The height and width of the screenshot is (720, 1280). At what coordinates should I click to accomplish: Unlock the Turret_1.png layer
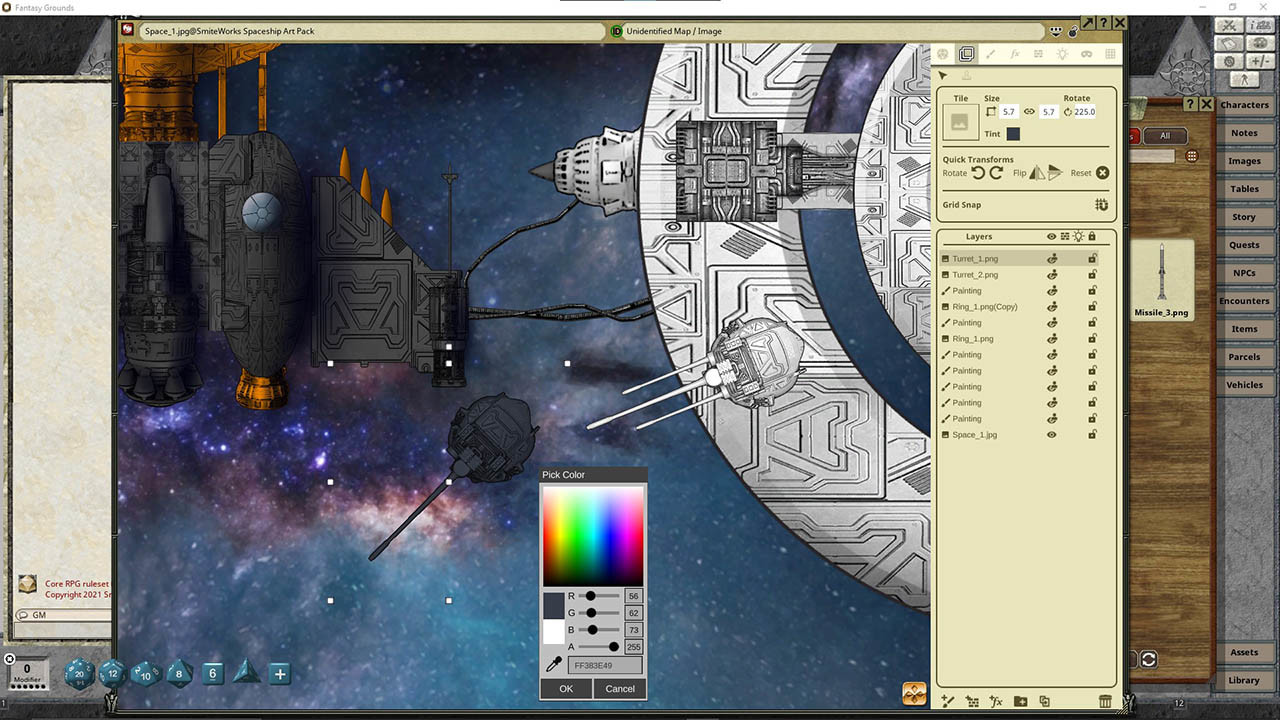click(1092, 258)
